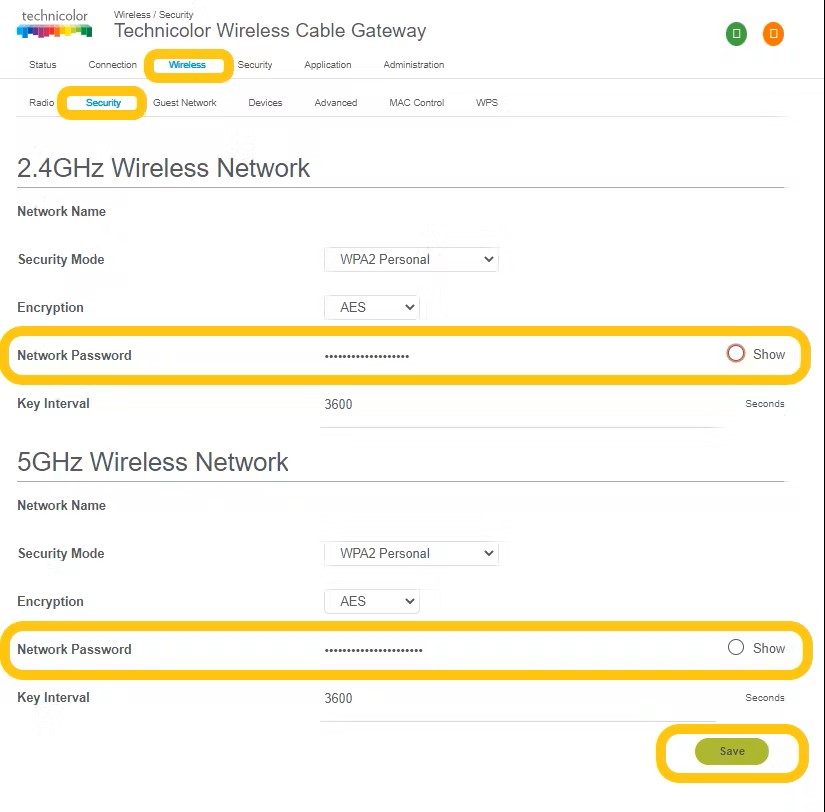Show the 5GHz network password
Screen dimensions: 825x812
pyautogui.click(x=736, y=647)
